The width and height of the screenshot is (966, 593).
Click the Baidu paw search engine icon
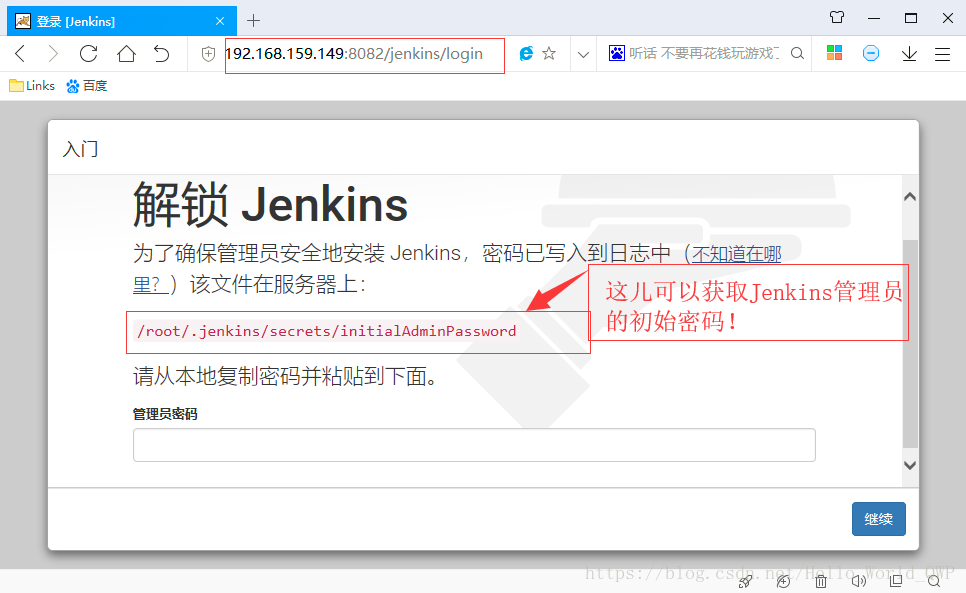point(617,54)
